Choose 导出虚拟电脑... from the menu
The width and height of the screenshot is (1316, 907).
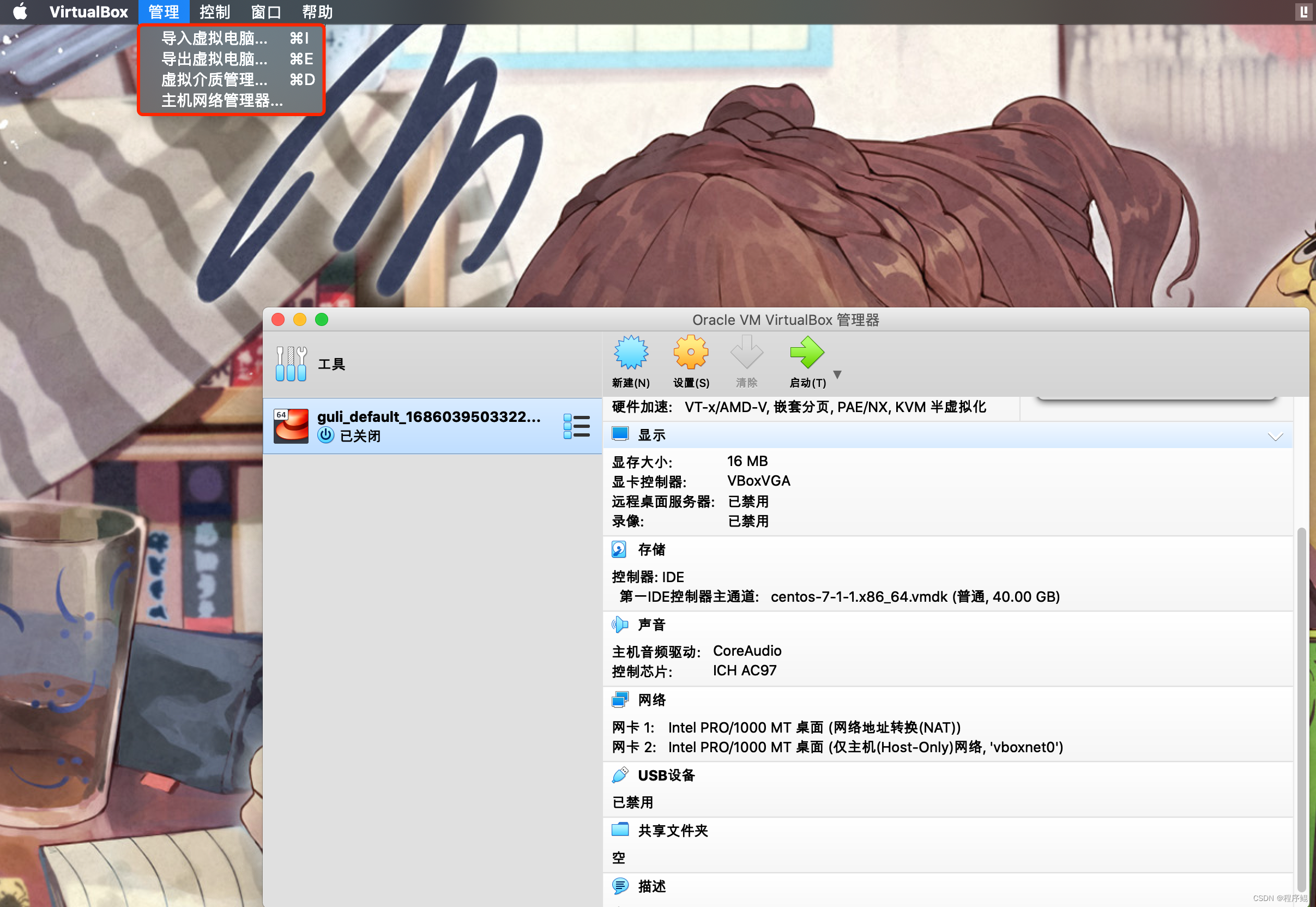[x=231, y=58]
